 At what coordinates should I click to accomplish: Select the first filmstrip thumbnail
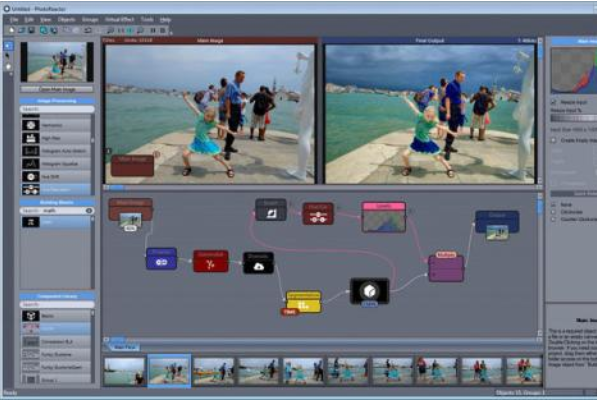point(125,371)
